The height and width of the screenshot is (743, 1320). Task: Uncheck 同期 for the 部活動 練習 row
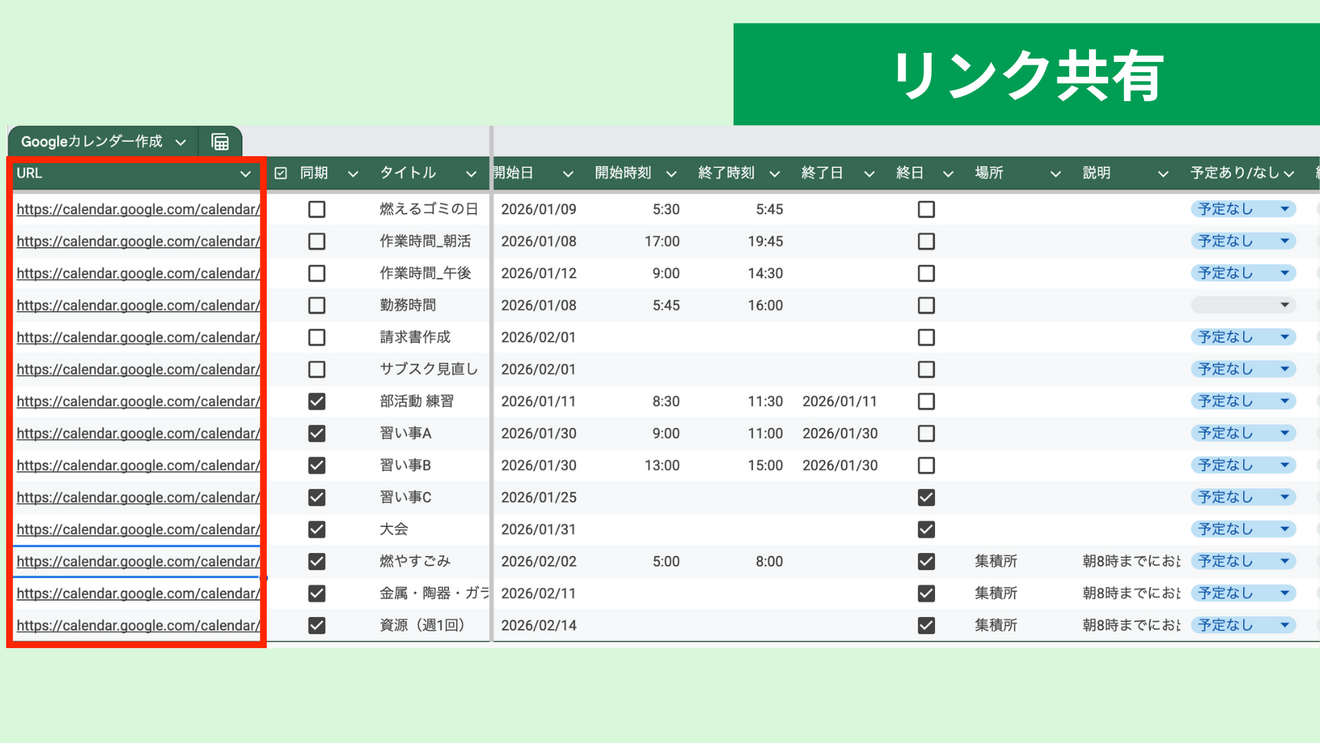[x=317, y=401]
